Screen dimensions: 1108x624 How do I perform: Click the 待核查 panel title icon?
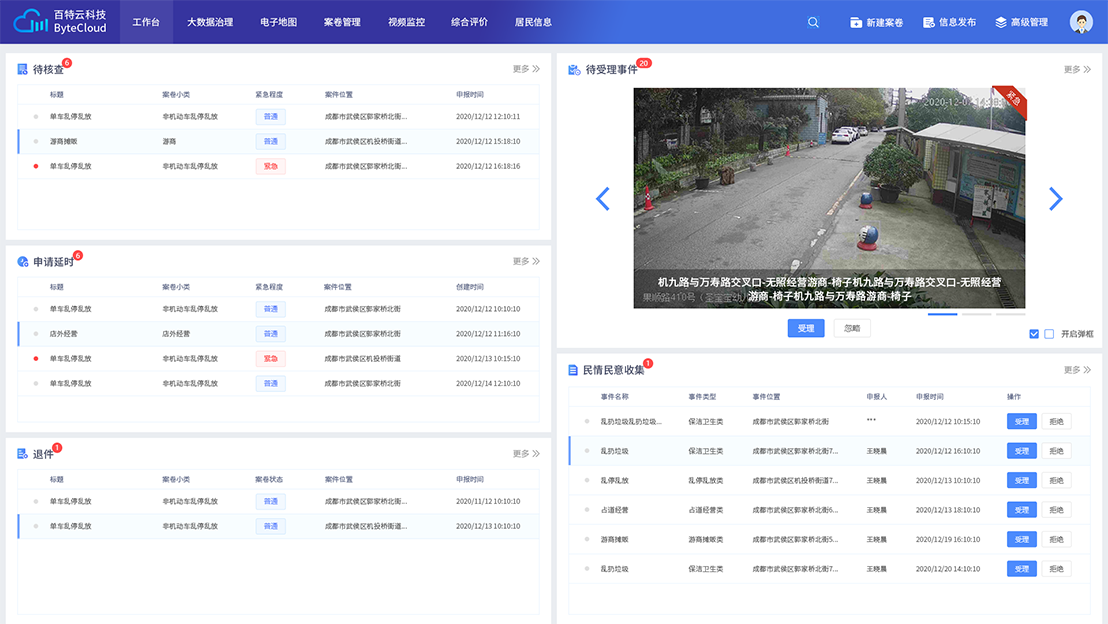(22, 69)
